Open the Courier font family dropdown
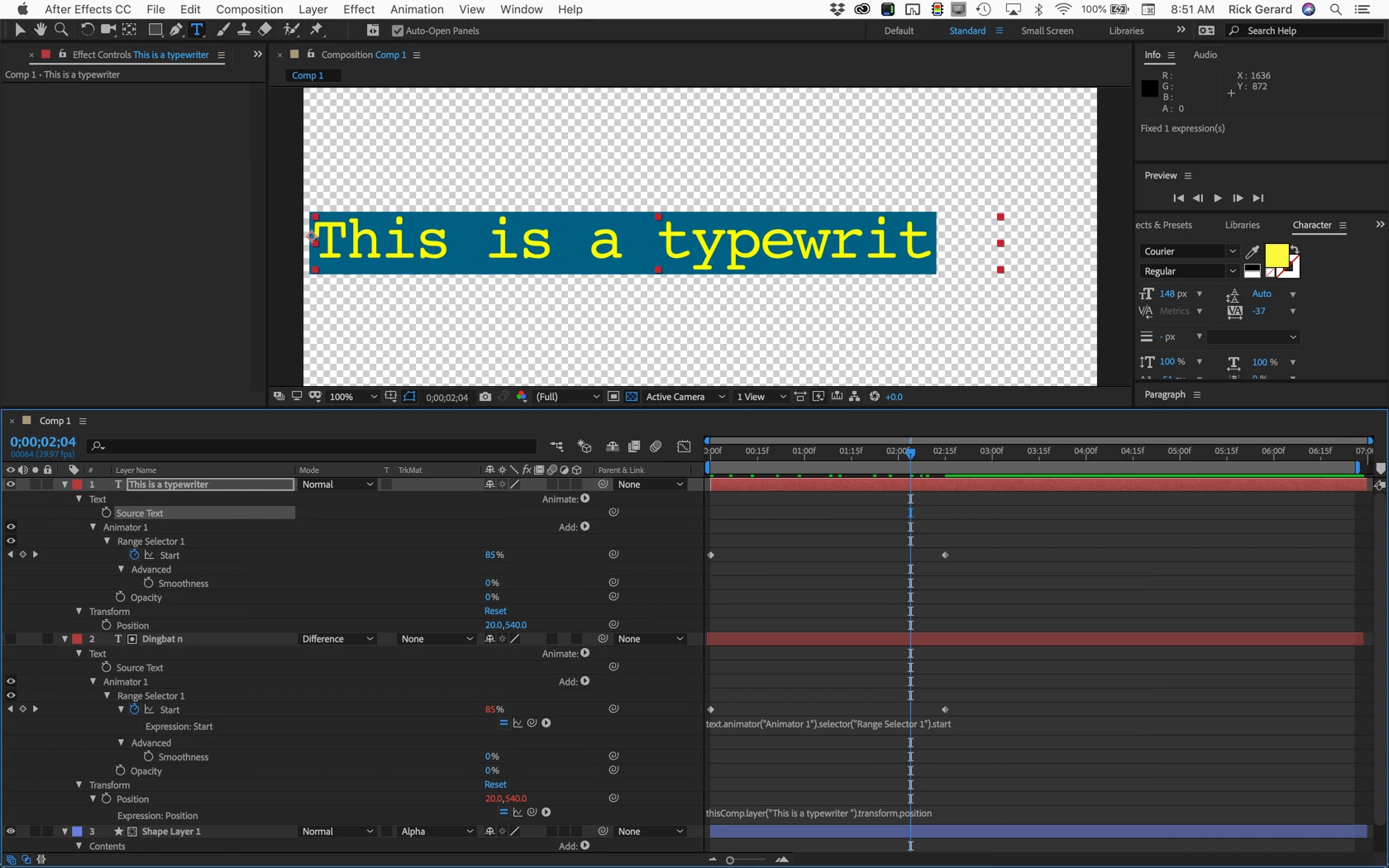Image resolution: width=1389 pixels, height=868 pixels. 1189,251
